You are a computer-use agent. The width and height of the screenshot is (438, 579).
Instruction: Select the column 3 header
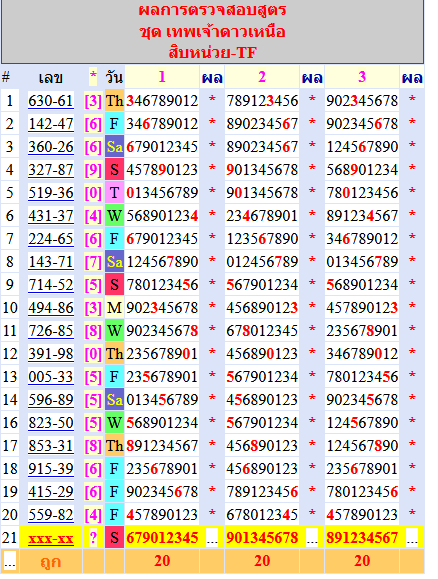click(x=362, y=77)
